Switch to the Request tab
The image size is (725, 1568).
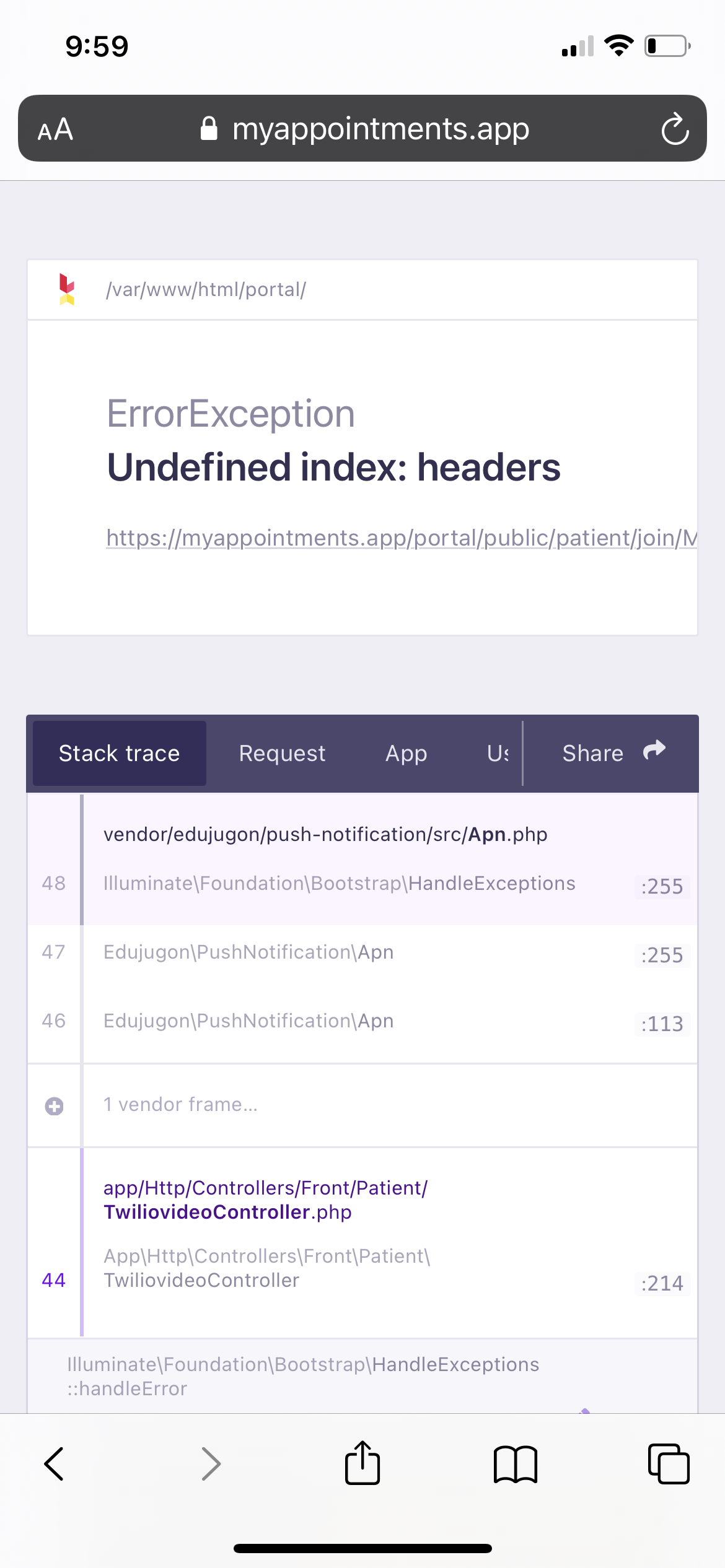coord(282,753)
